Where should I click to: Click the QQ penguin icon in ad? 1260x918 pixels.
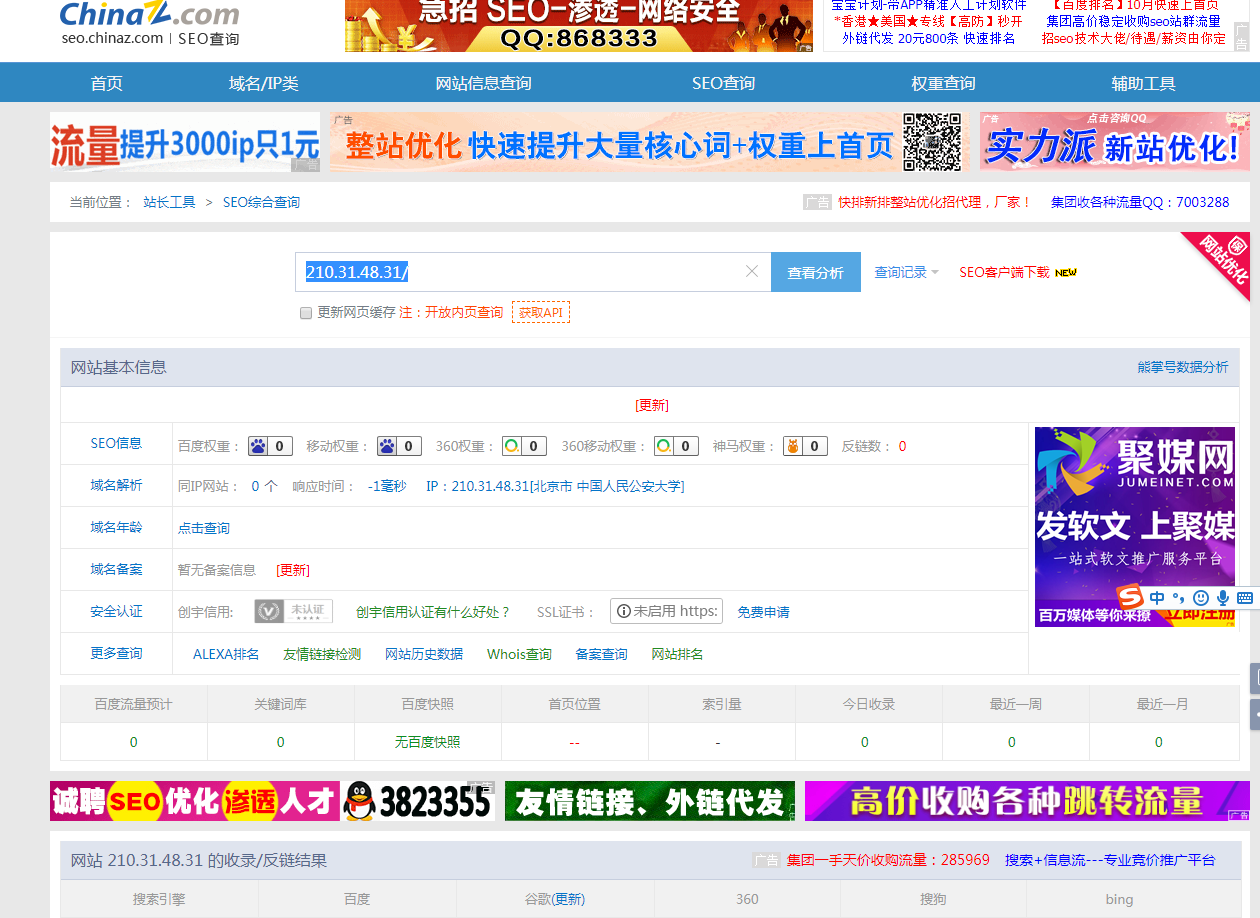[359, 801]
